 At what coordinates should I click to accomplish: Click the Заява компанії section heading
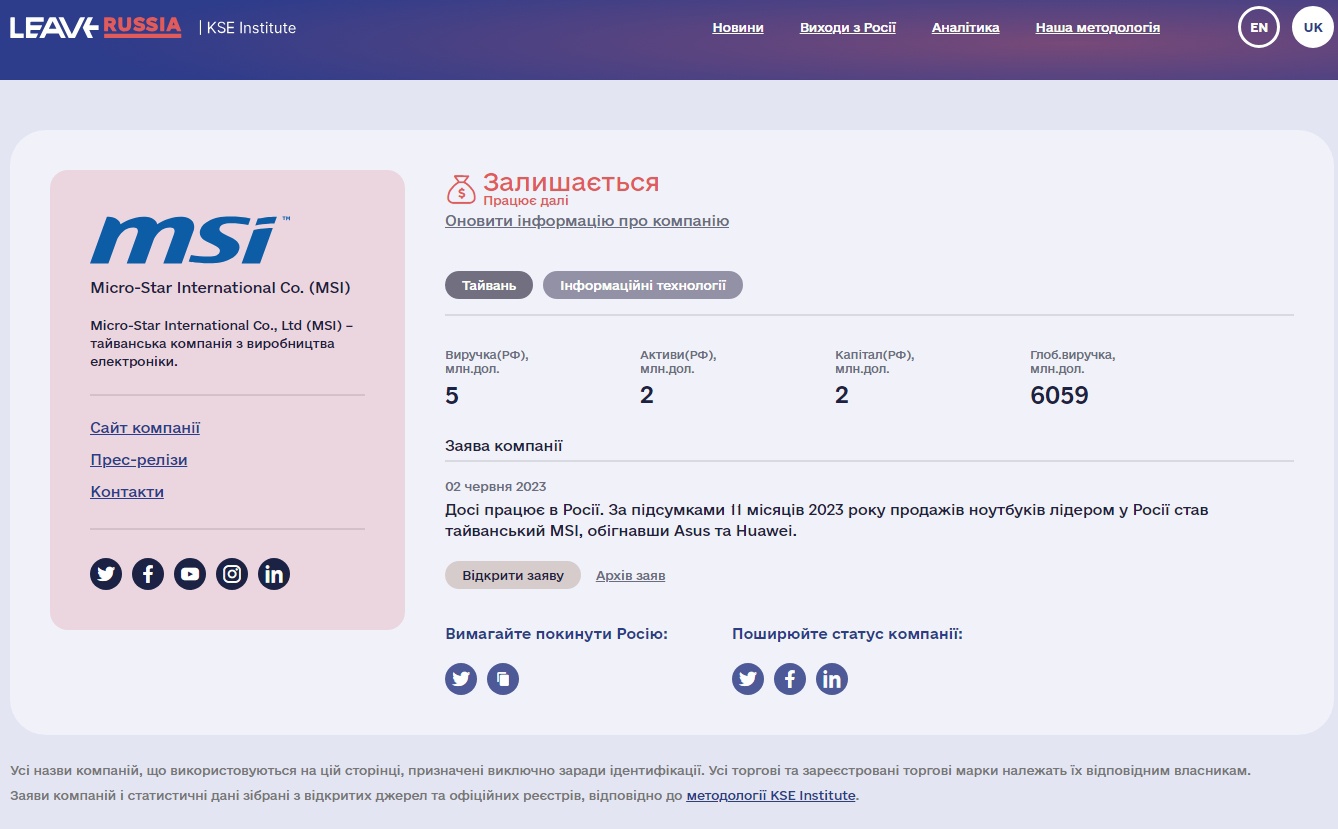504,446
